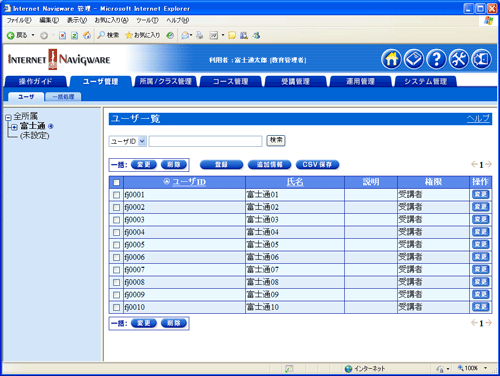The width and height of the screenshot is (500, 376).
Task: Check the box for user fj0009
Action: [116, 295]
